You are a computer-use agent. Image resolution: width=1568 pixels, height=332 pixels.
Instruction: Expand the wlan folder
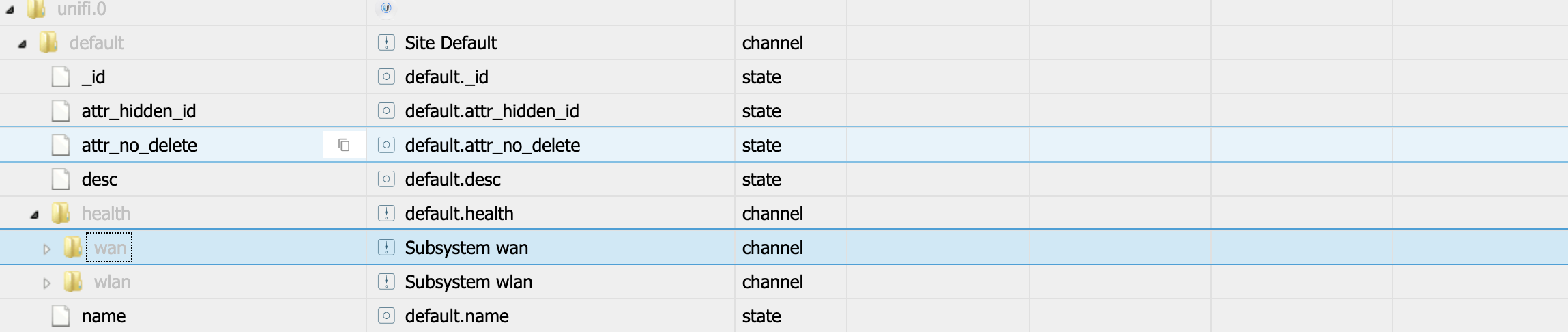click(x=46, y=283)
